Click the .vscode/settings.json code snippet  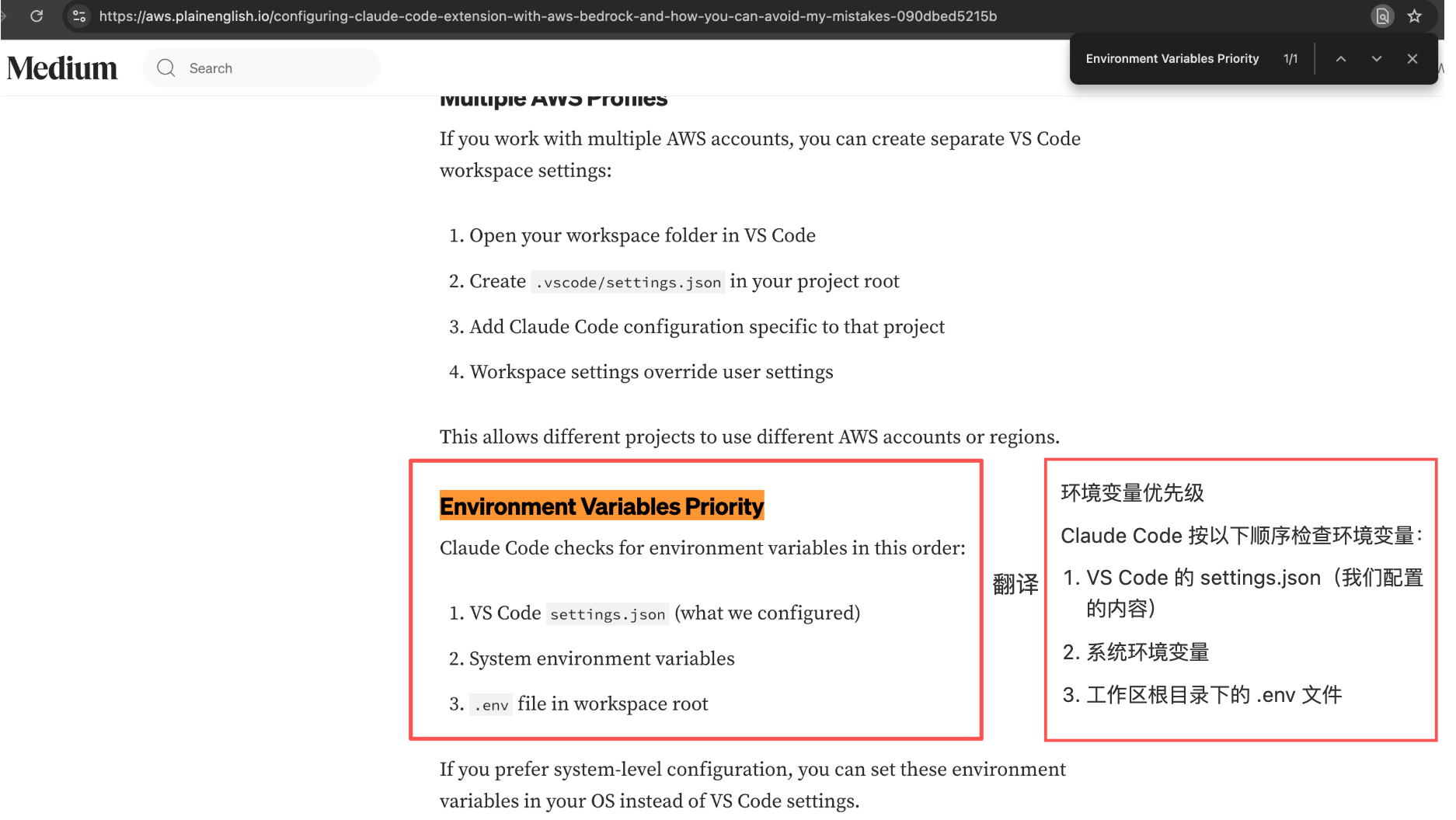click(x=628, y=283)
